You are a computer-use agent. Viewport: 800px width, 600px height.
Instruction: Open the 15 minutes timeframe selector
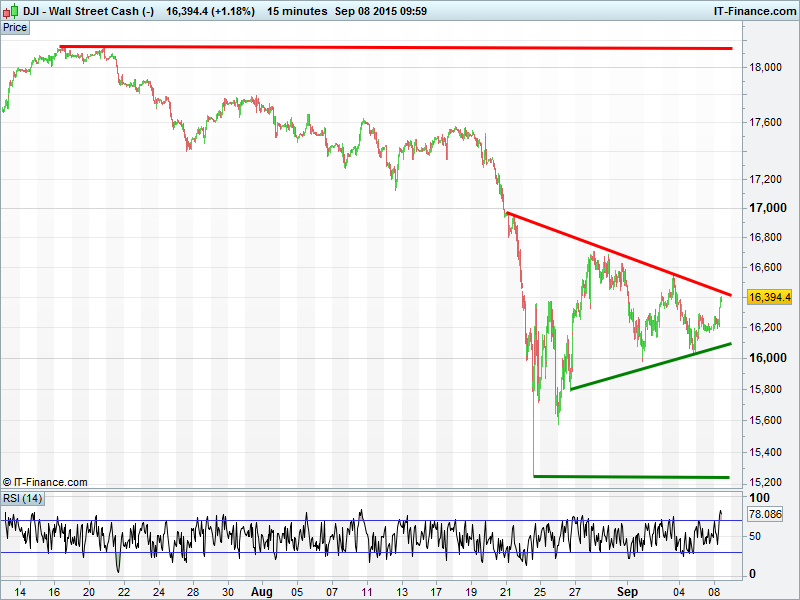[297, 11]
